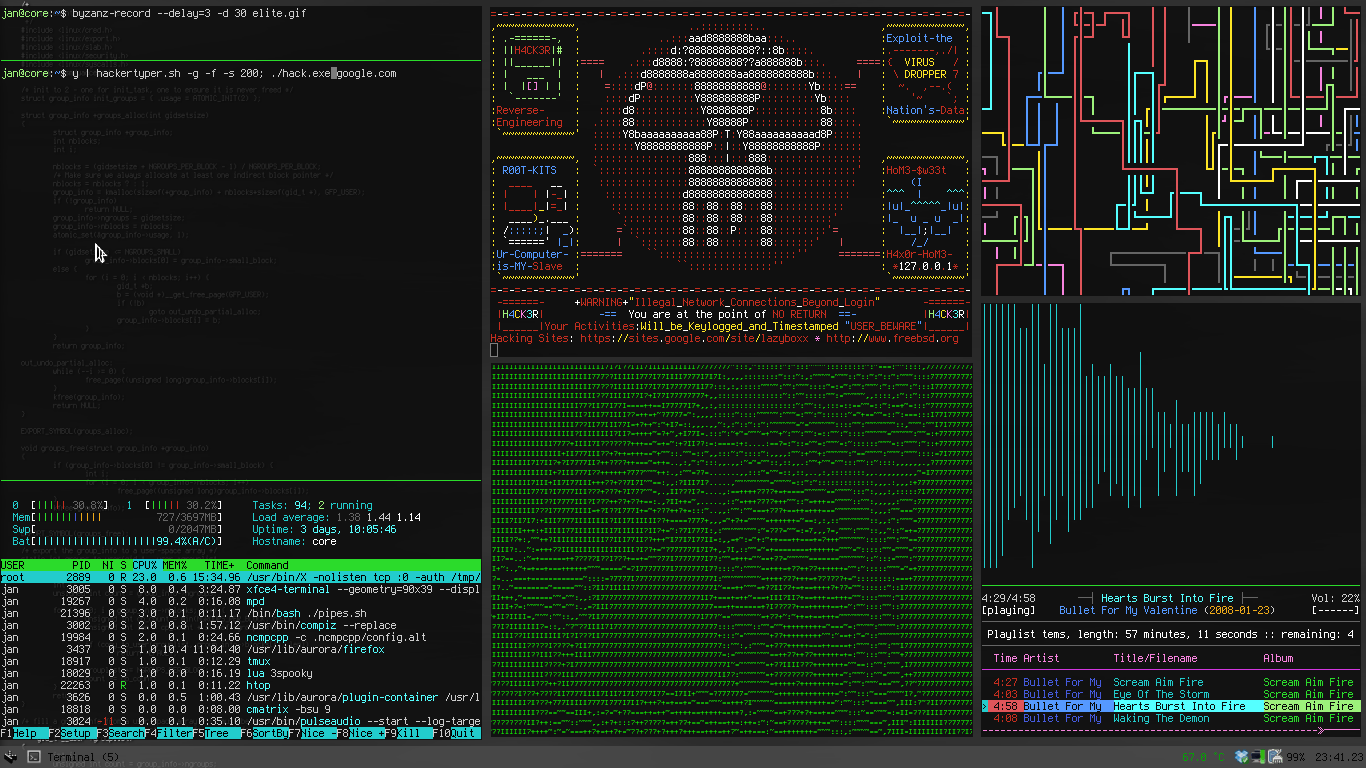Open the SortBy menu in htop
The image size is (1366, 768).
click(x=271, y=734)
